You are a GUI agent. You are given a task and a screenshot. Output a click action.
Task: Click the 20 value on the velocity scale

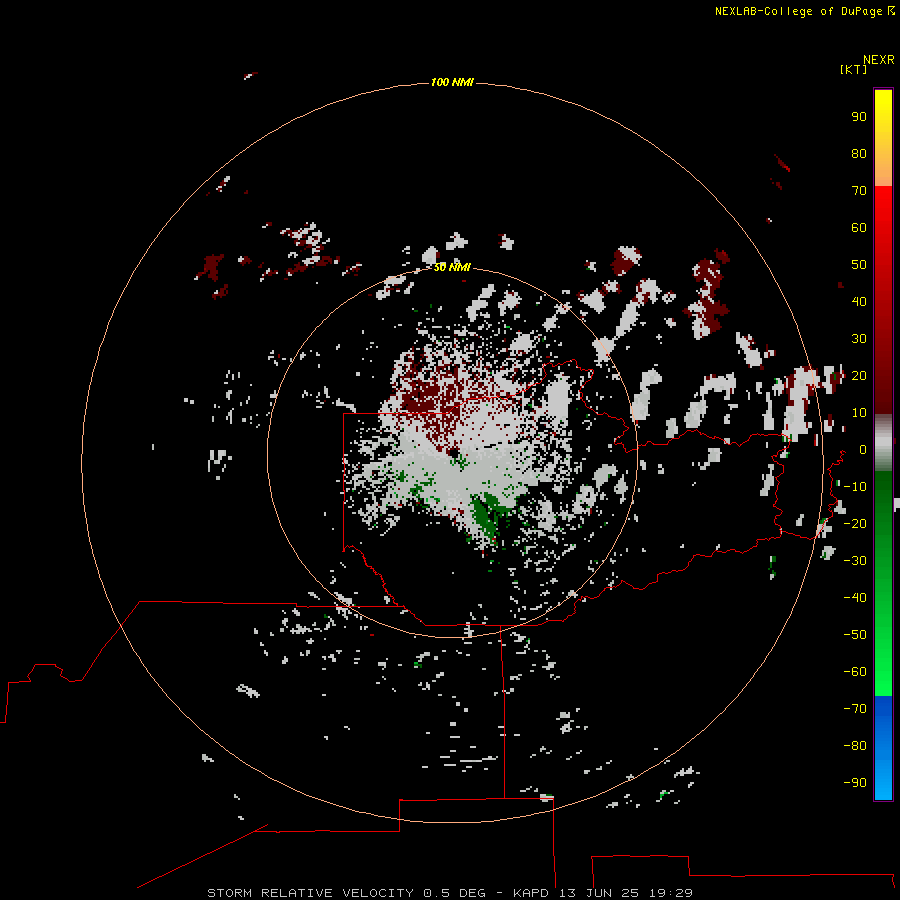(x=859, y=375)
